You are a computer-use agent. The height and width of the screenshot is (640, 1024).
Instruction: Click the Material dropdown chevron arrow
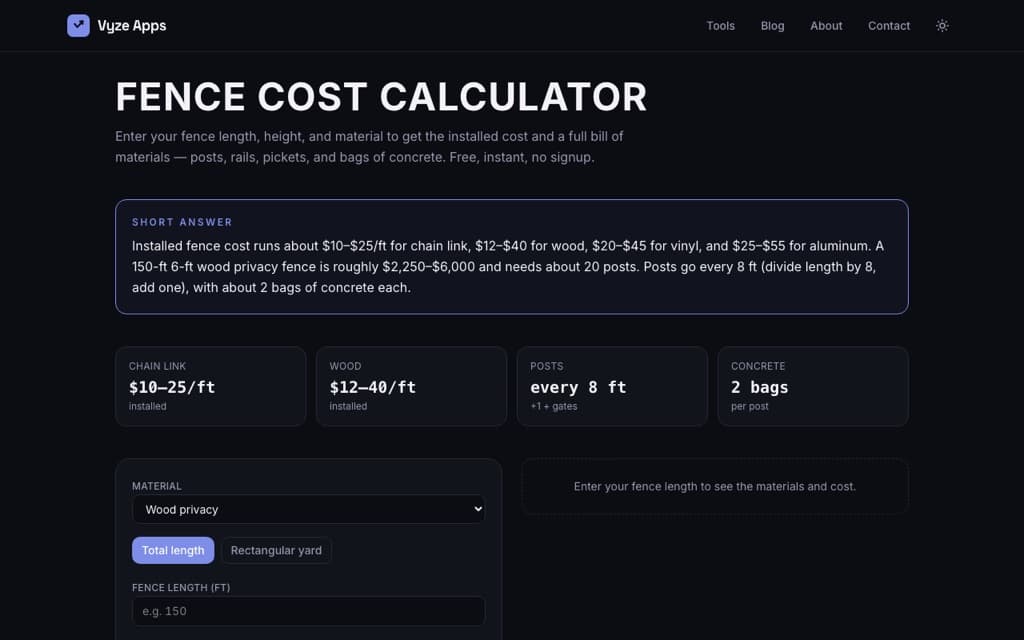[x=478, y=509]
